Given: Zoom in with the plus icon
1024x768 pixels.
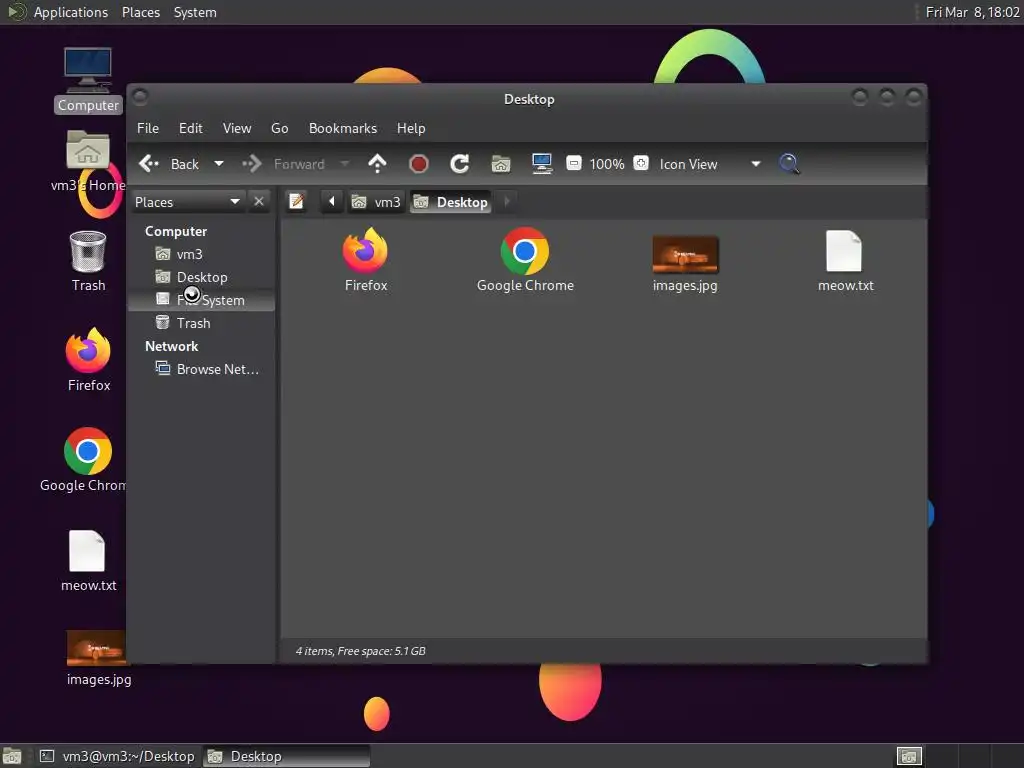Looking at the screenshot, I should [x=641, y=163].
